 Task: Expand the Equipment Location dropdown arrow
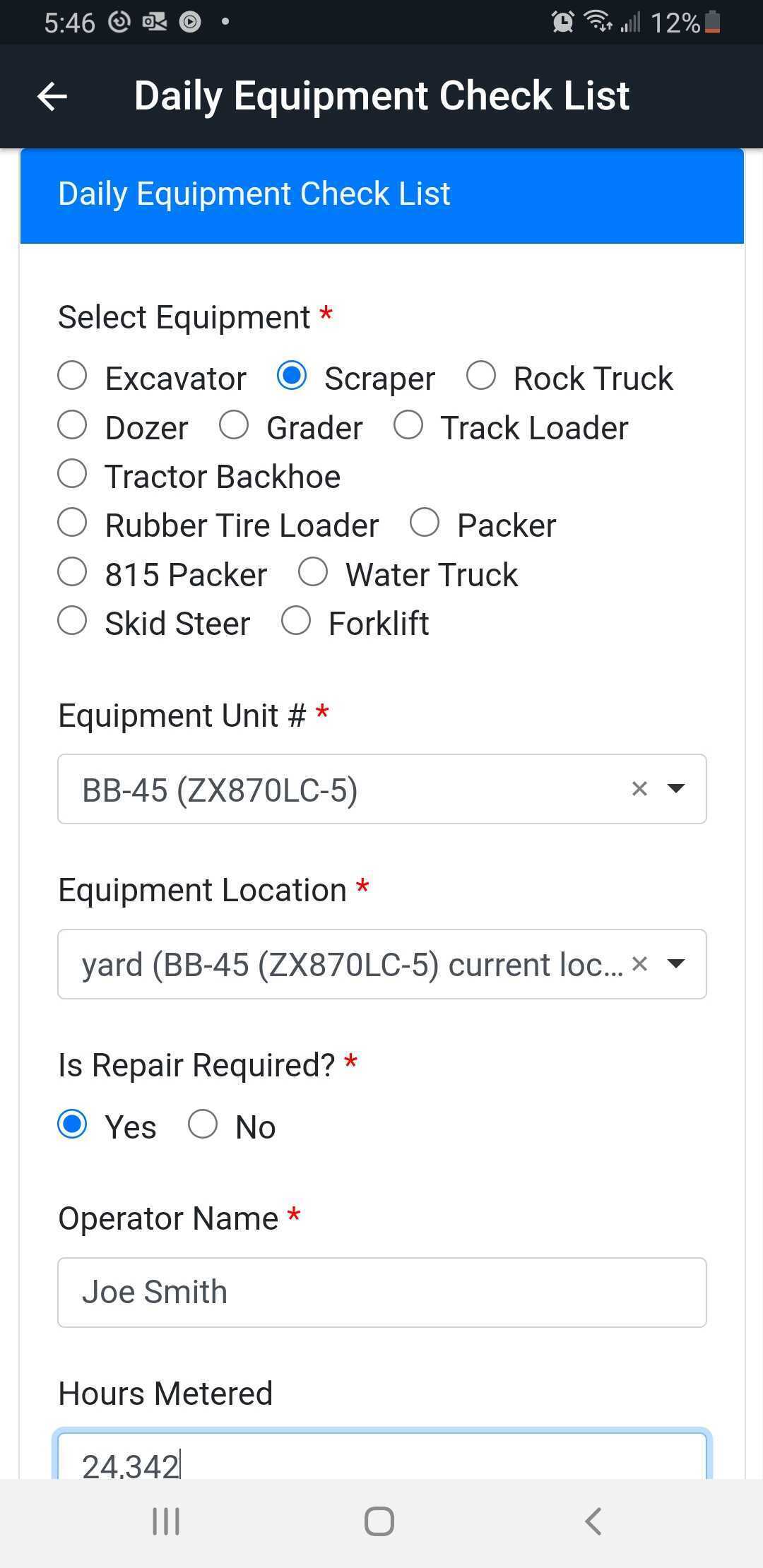pos(676,964)
